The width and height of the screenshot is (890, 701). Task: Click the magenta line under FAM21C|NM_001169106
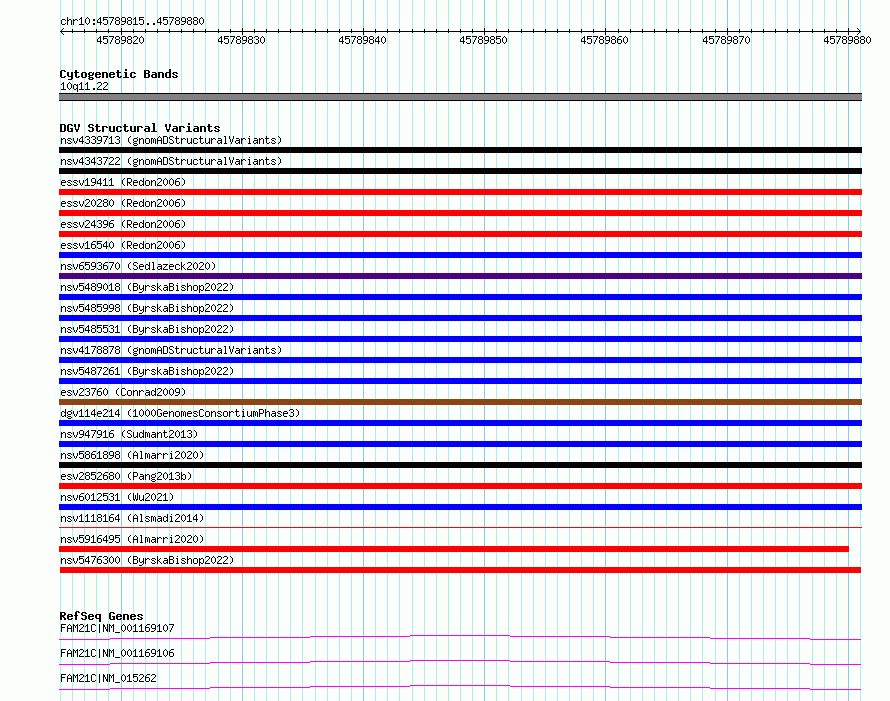(x=460, y=662)
